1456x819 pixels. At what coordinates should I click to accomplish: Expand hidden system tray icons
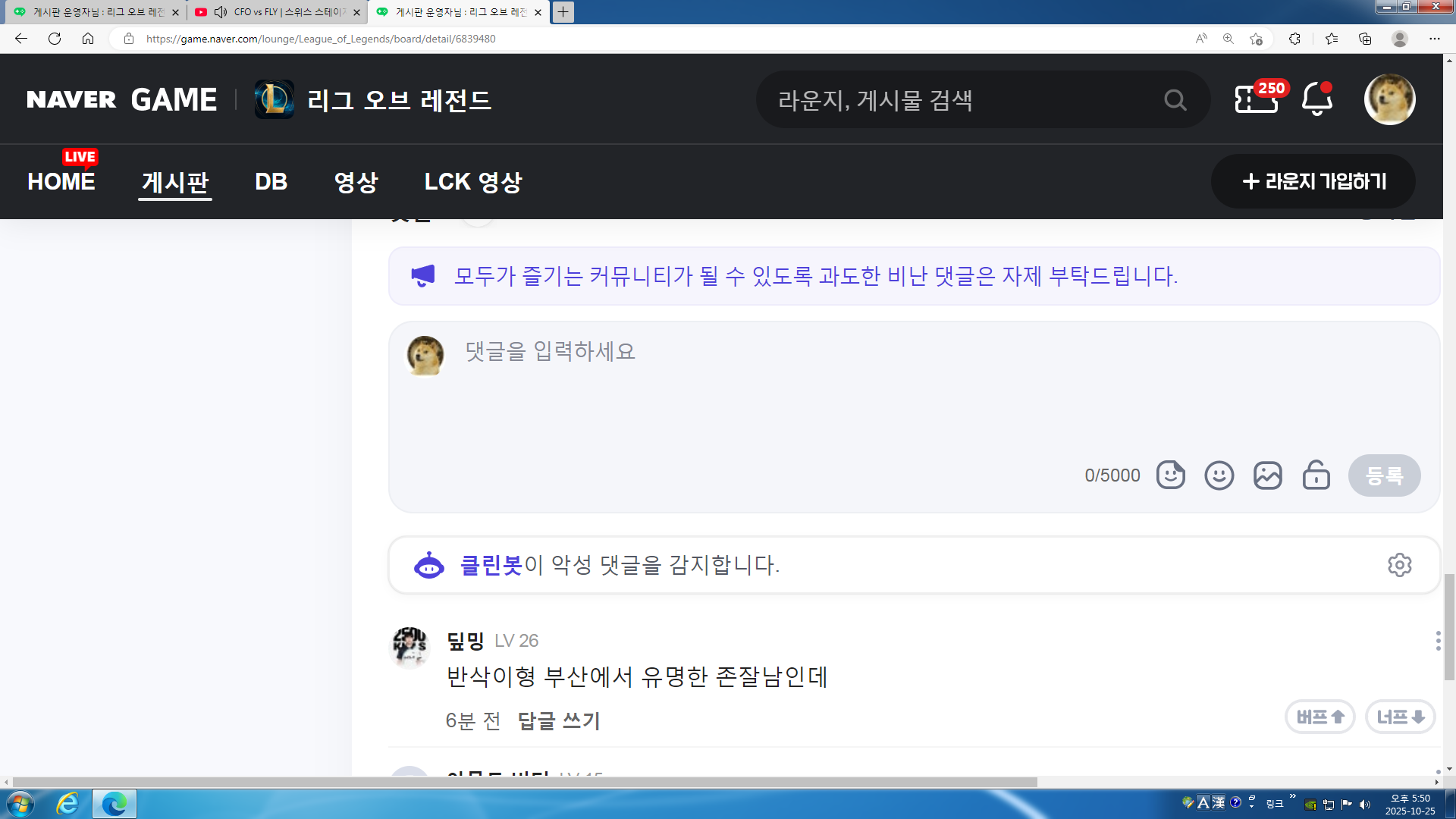[x=1292, y=796]
